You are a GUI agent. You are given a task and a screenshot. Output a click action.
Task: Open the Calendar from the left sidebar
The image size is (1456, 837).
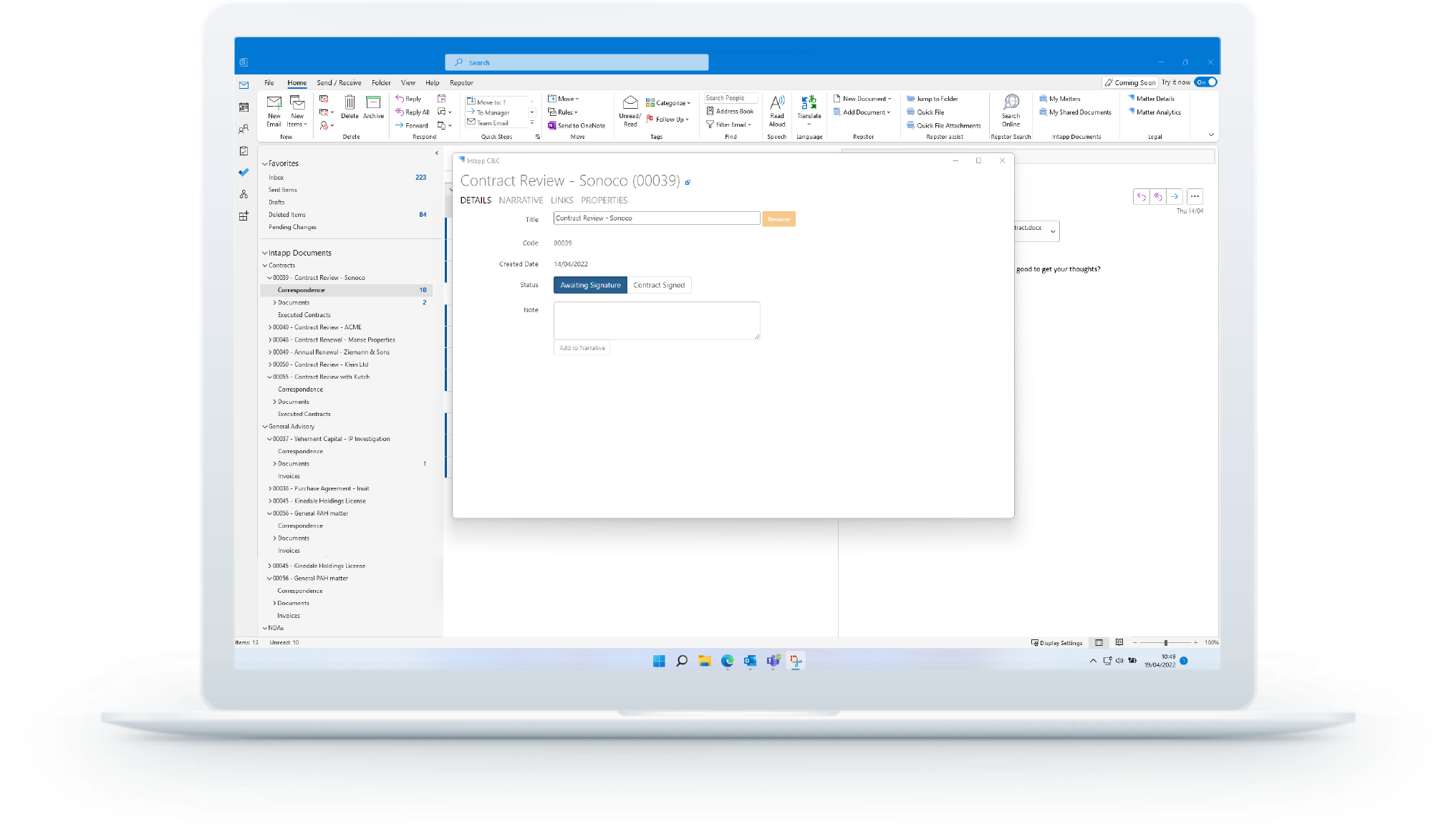(244, 107)
